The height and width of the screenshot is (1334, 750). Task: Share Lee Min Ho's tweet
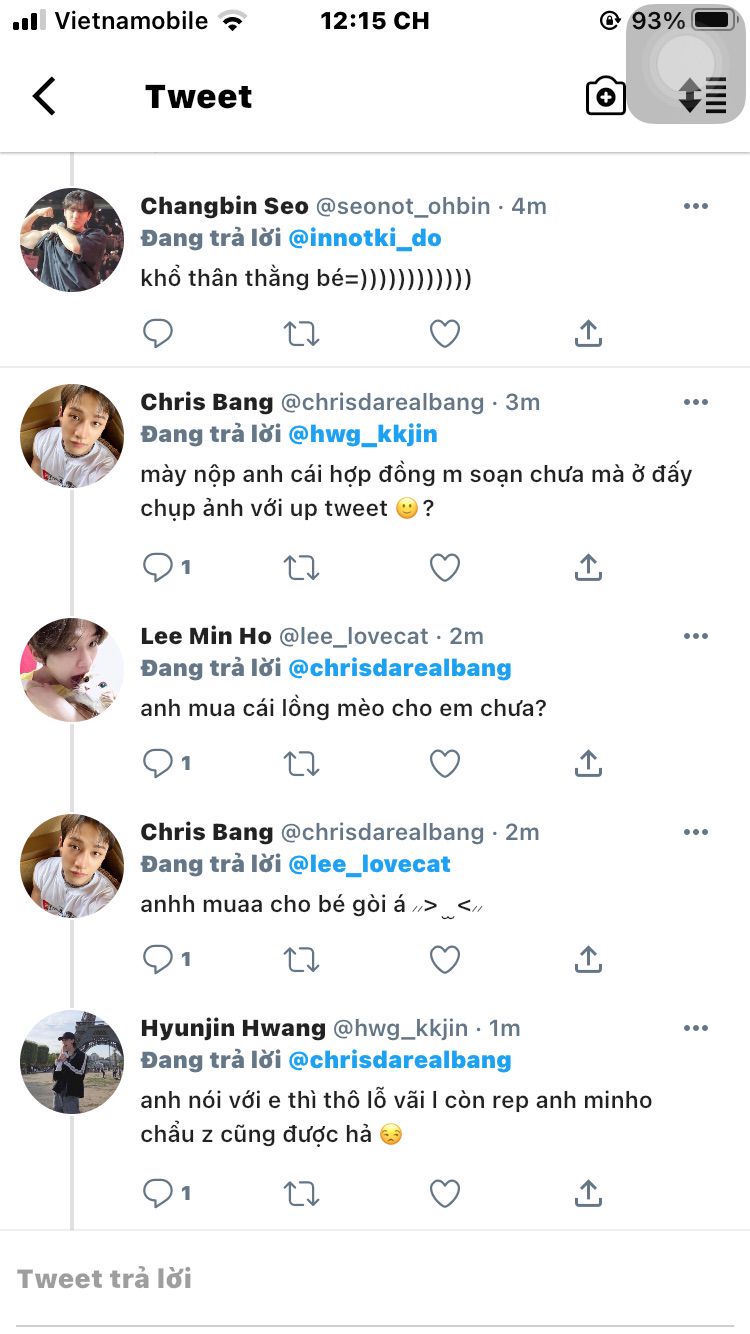pos(588,764)
